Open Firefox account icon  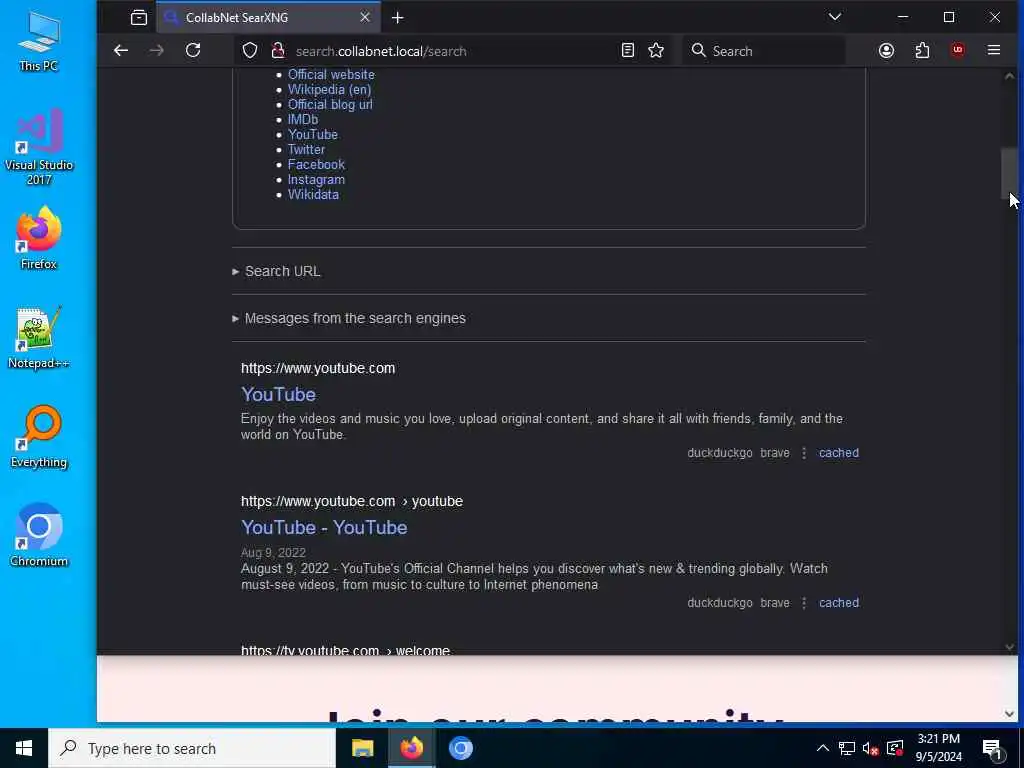point(886,50)
